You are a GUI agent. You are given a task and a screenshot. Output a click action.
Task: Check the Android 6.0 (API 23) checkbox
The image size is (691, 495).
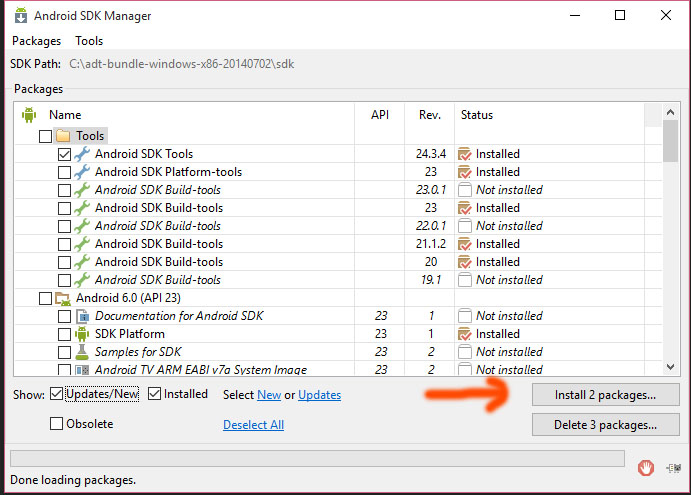pyautogui.click(x=45, y=298)
